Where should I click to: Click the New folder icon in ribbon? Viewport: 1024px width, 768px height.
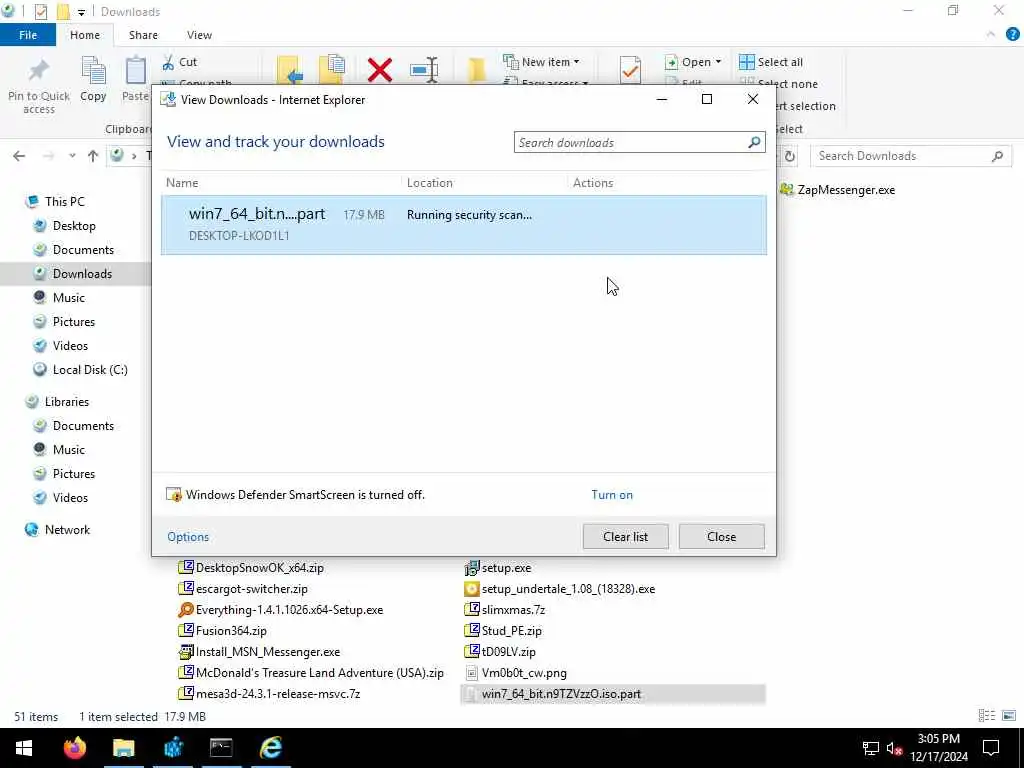[477, 71]
